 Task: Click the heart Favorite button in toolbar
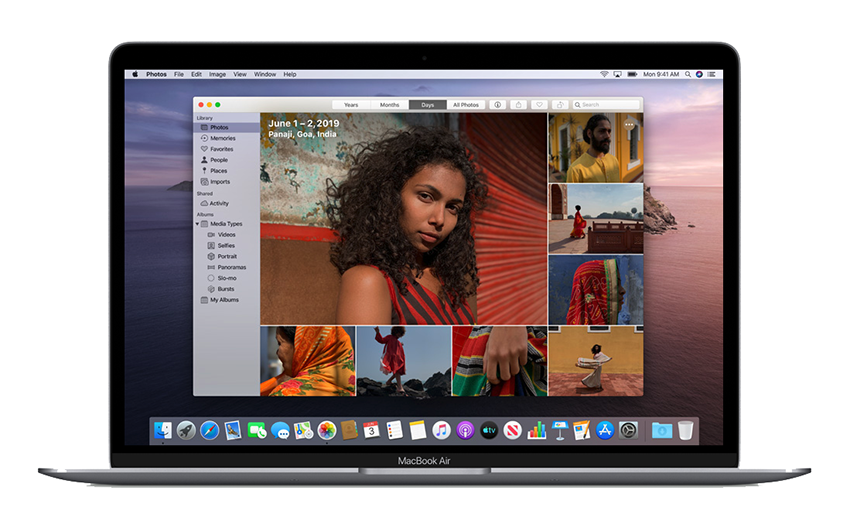coord(539,105)
